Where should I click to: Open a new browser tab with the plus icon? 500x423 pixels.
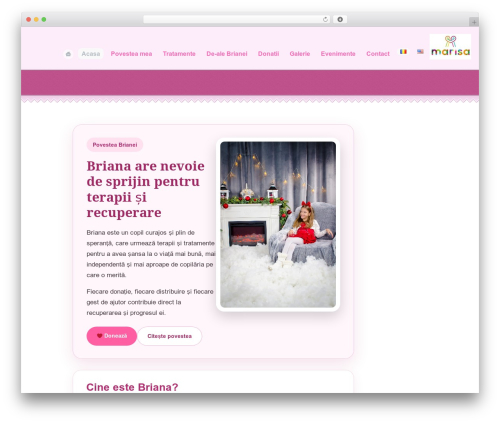tap(474, 22)
